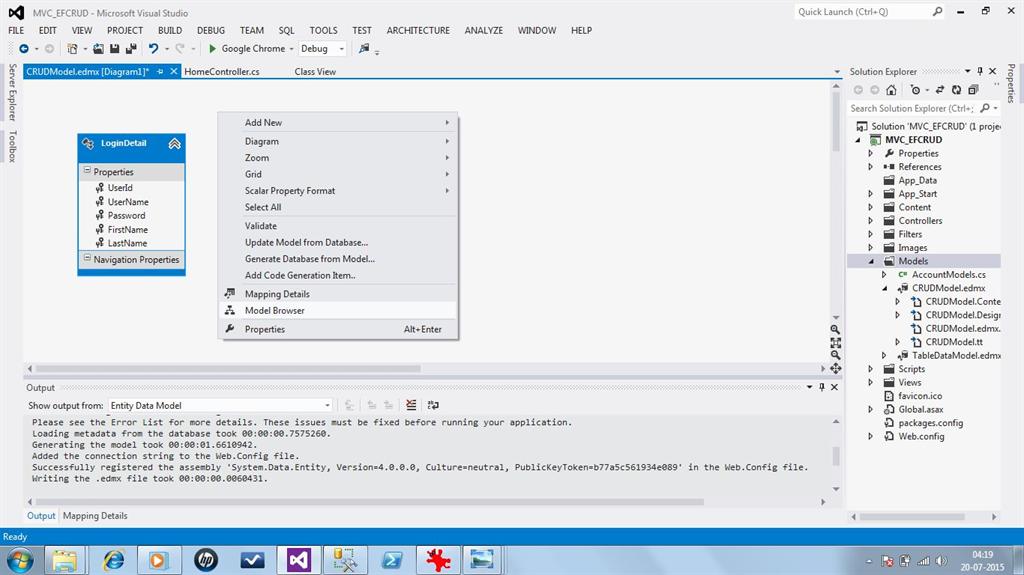
Task: Select Mapping Details in context menu
Action: 338,294
